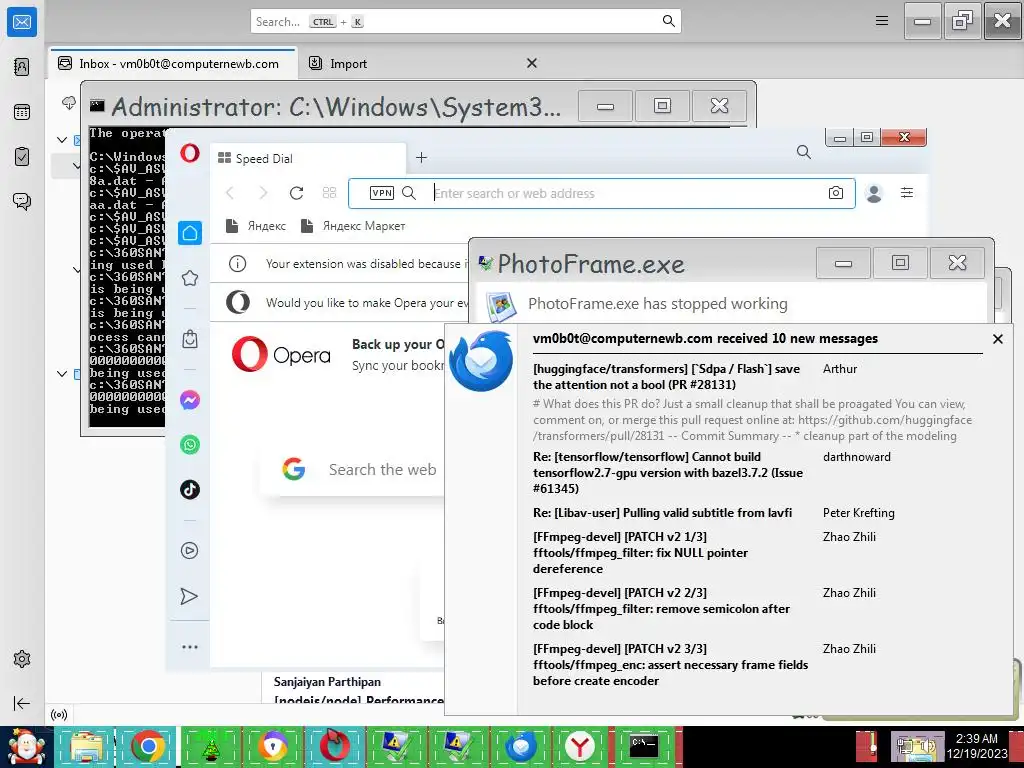Open Google Chrome from taskbar
The width and height of the screenshot is (1024, 768).
point(148,747)
